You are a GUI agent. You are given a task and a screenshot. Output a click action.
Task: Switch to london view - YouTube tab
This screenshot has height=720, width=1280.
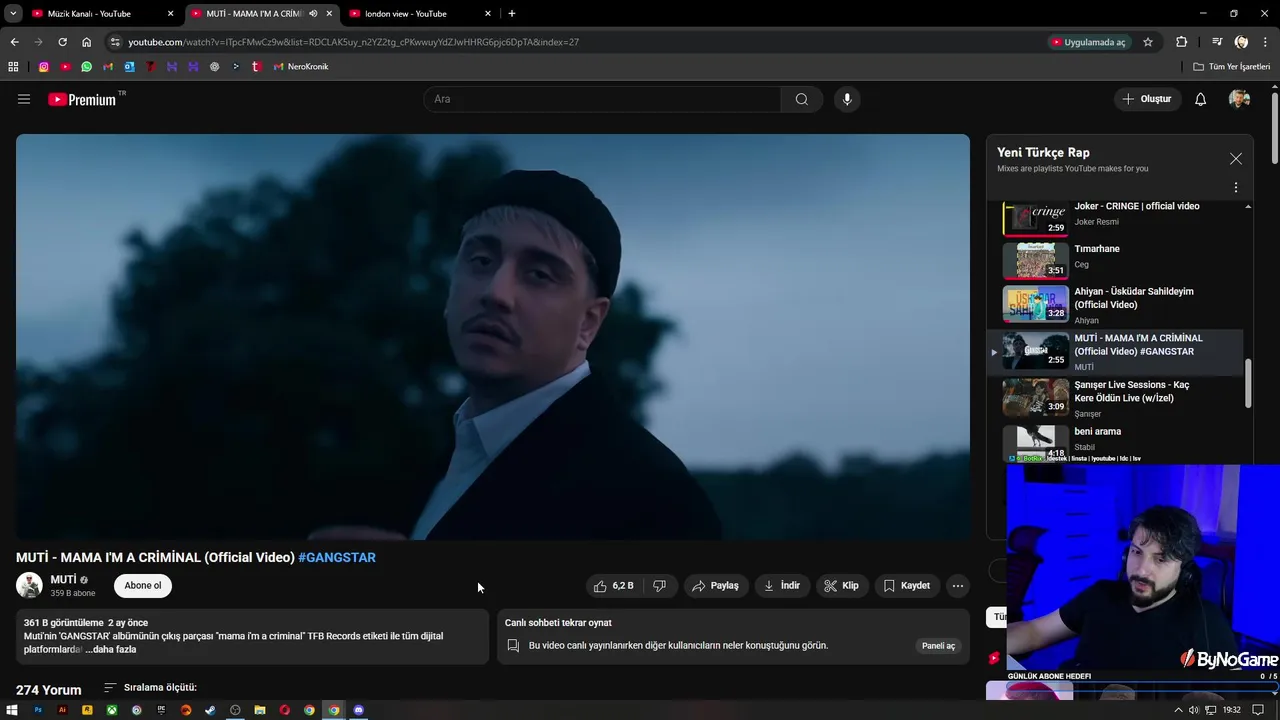click(x=420, y=14)
